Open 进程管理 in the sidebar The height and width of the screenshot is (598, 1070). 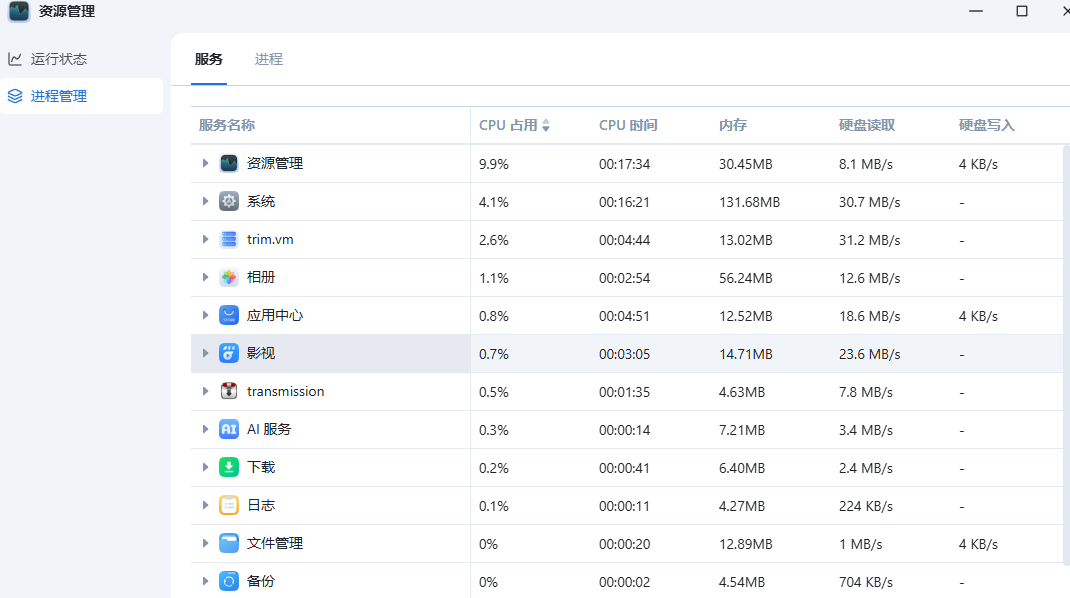coord(81,96)
